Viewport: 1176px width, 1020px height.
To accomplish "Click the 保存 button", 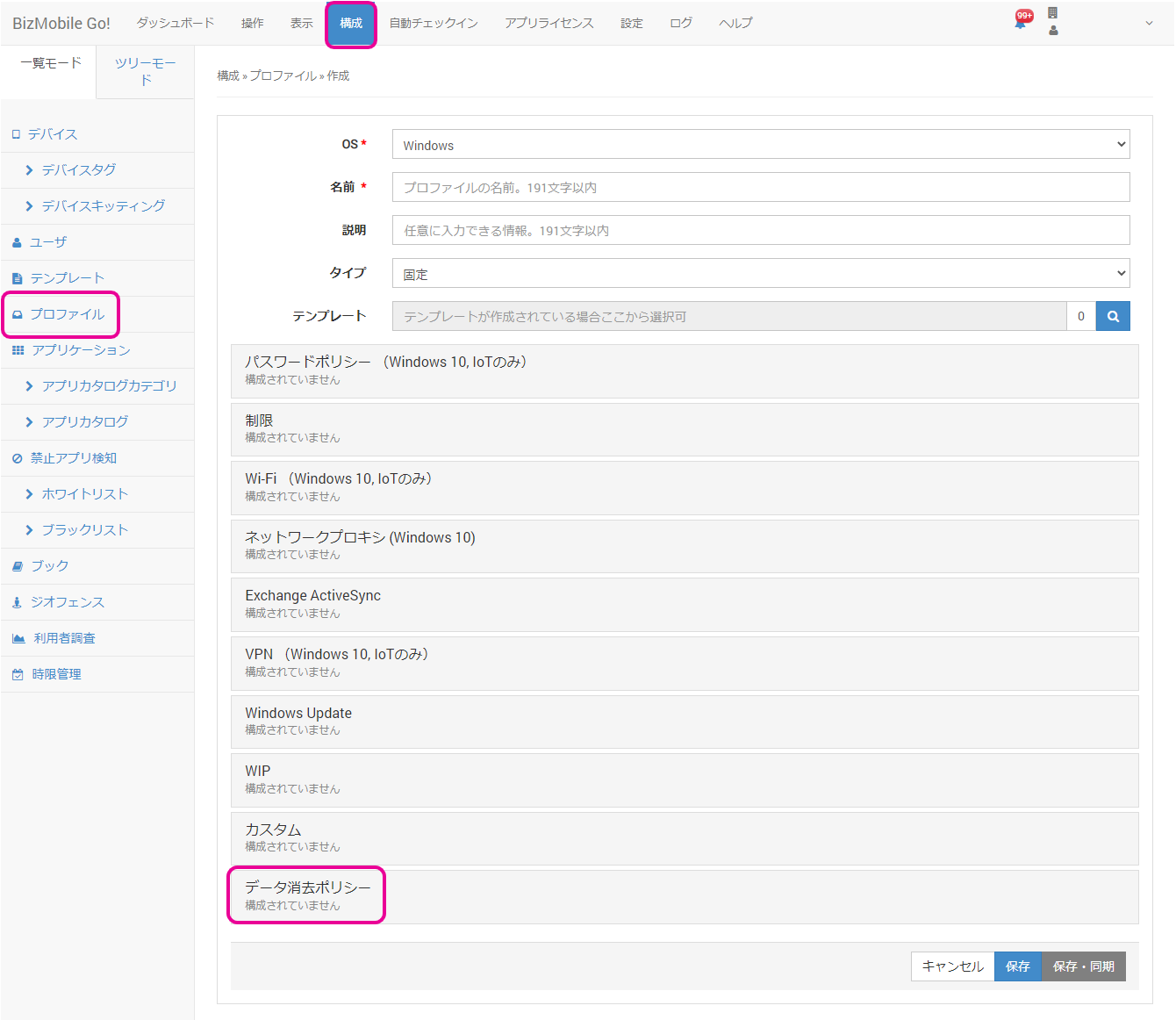I will click(x=1017, y=966).
